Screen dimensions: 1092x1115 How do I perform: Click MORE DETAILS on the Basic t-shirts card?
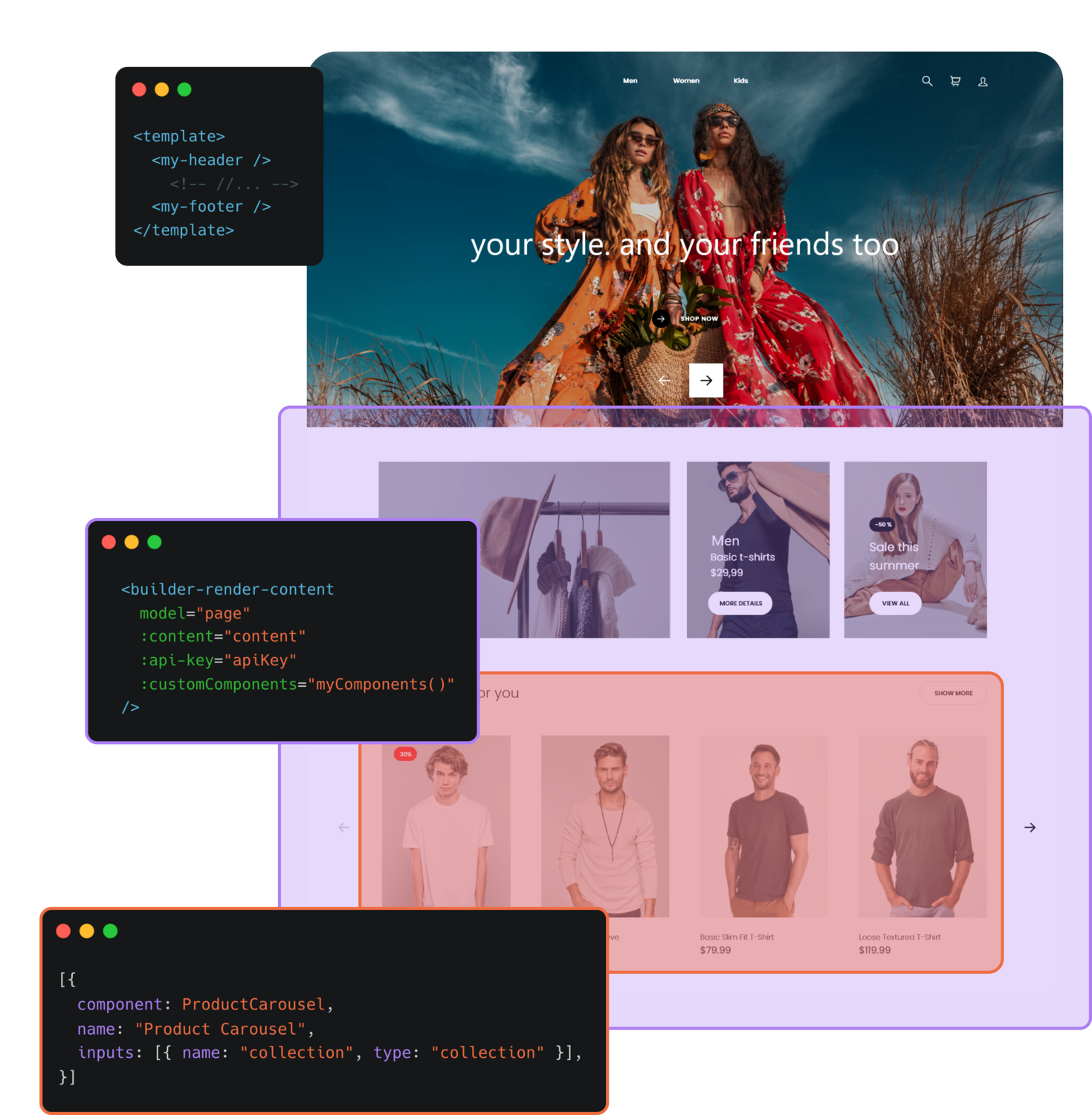click(x=740, y=604)
